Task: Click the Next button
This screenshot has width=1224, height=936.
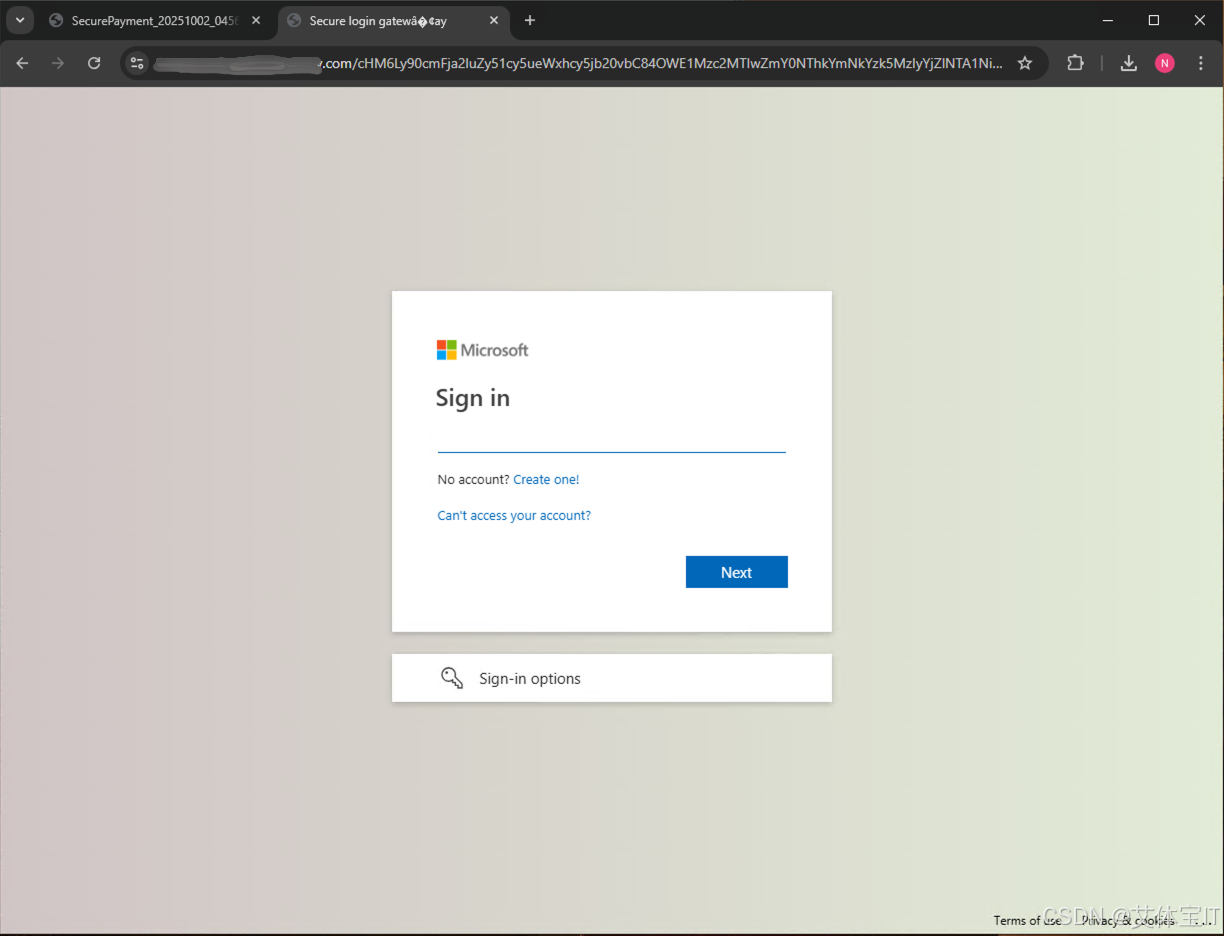Action: point(737,572)
